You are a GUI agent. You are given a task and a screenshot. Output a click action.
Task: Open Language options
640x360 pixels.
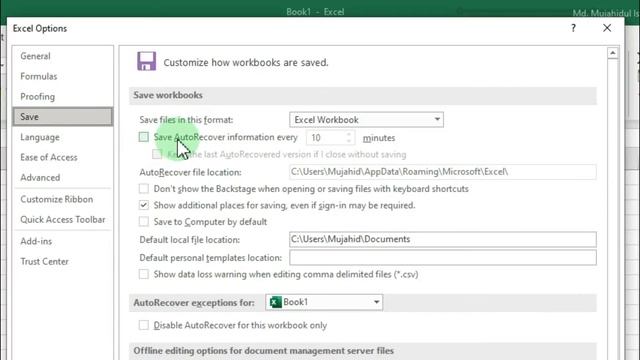[62, 137]
